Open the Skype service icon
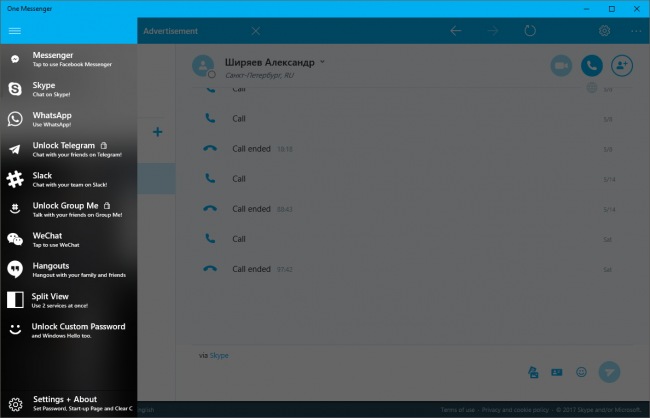The image size is (650, 418). click(15, 89)
